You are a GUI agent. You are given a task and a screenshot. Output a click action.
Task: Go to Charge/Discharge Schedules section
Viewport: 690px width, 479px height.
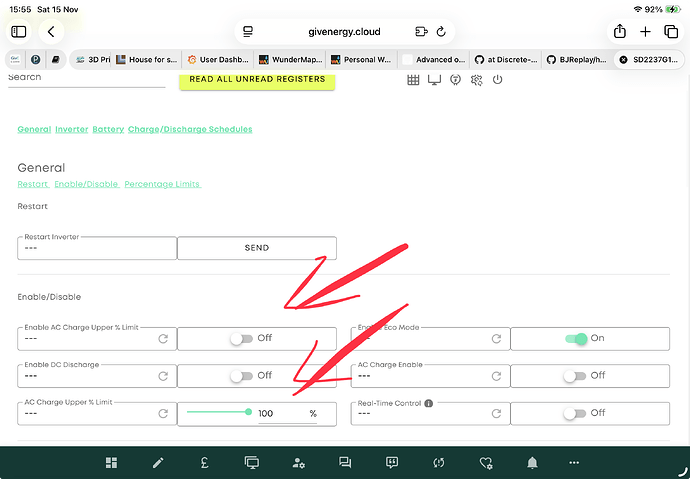point(190,129)
